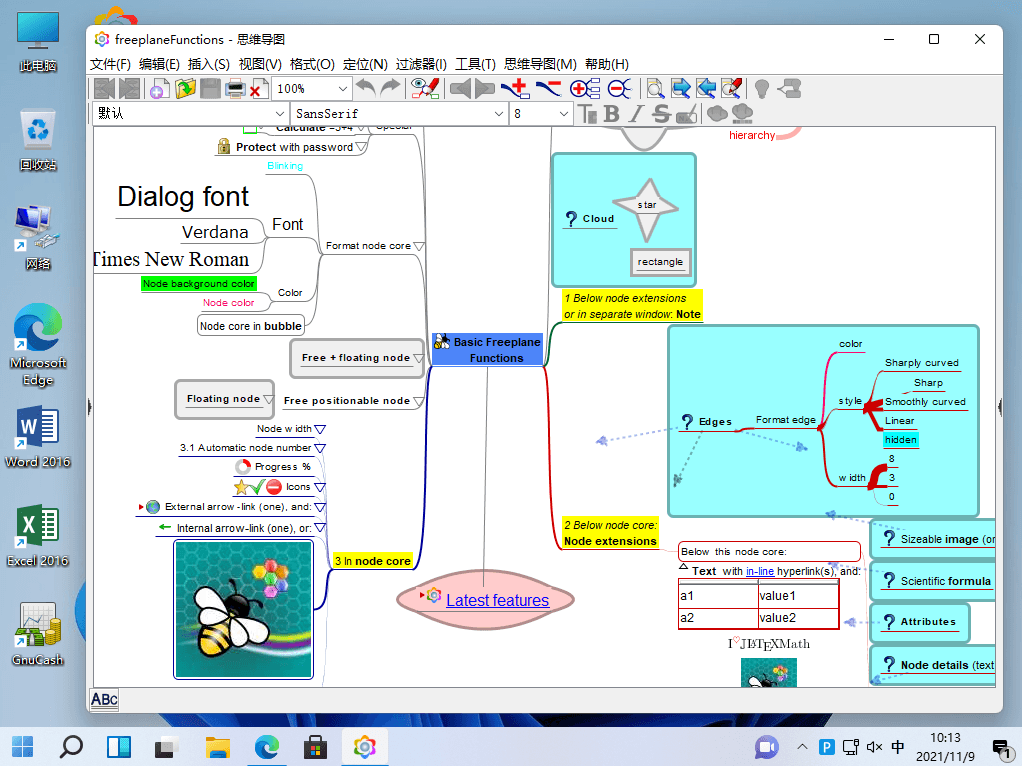Viewport: 1022px width, 766px height.
Task: Select the rectangle node in cloud
Action: 661,262
